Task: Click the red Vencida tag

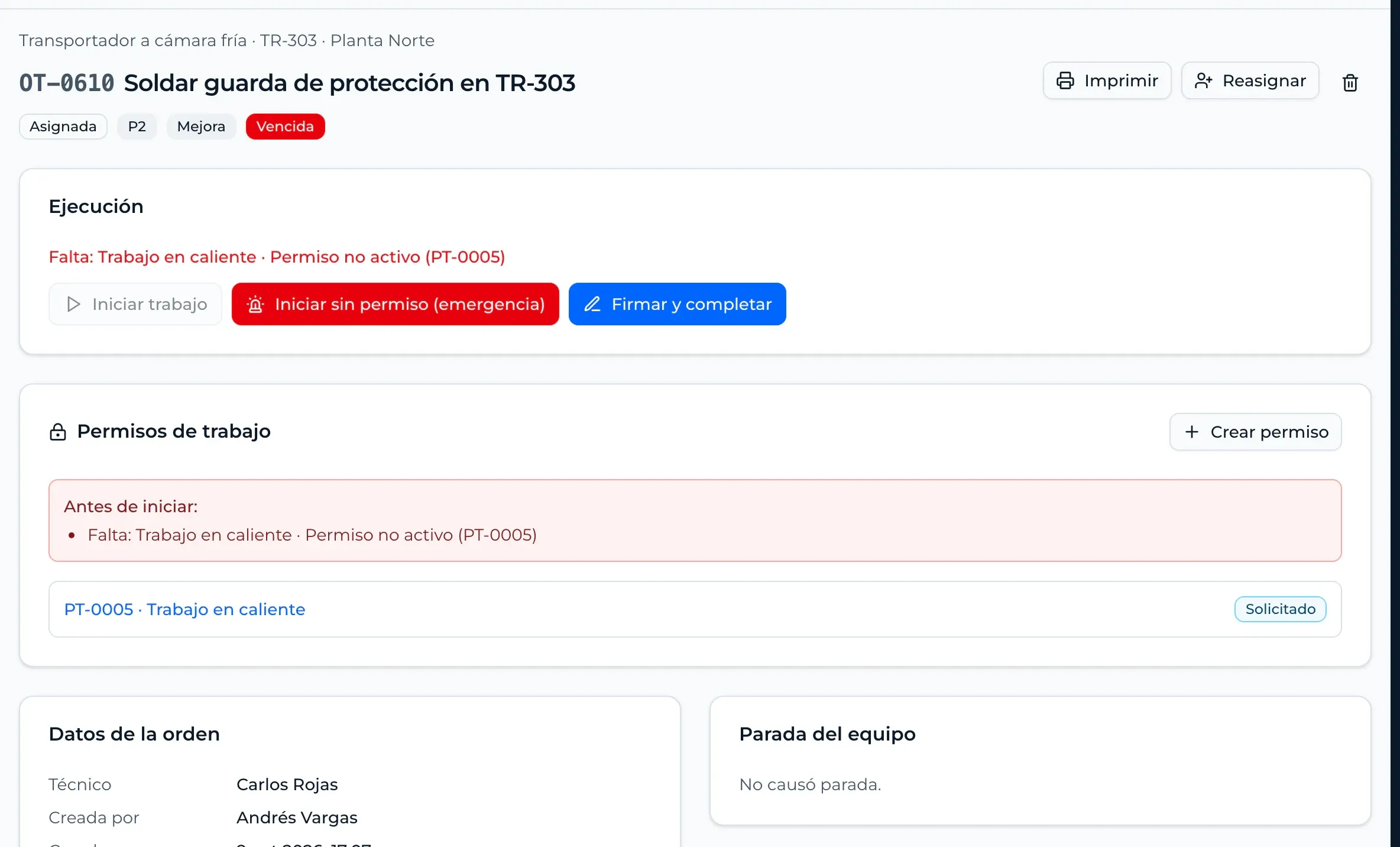Action: pos(285,127)
